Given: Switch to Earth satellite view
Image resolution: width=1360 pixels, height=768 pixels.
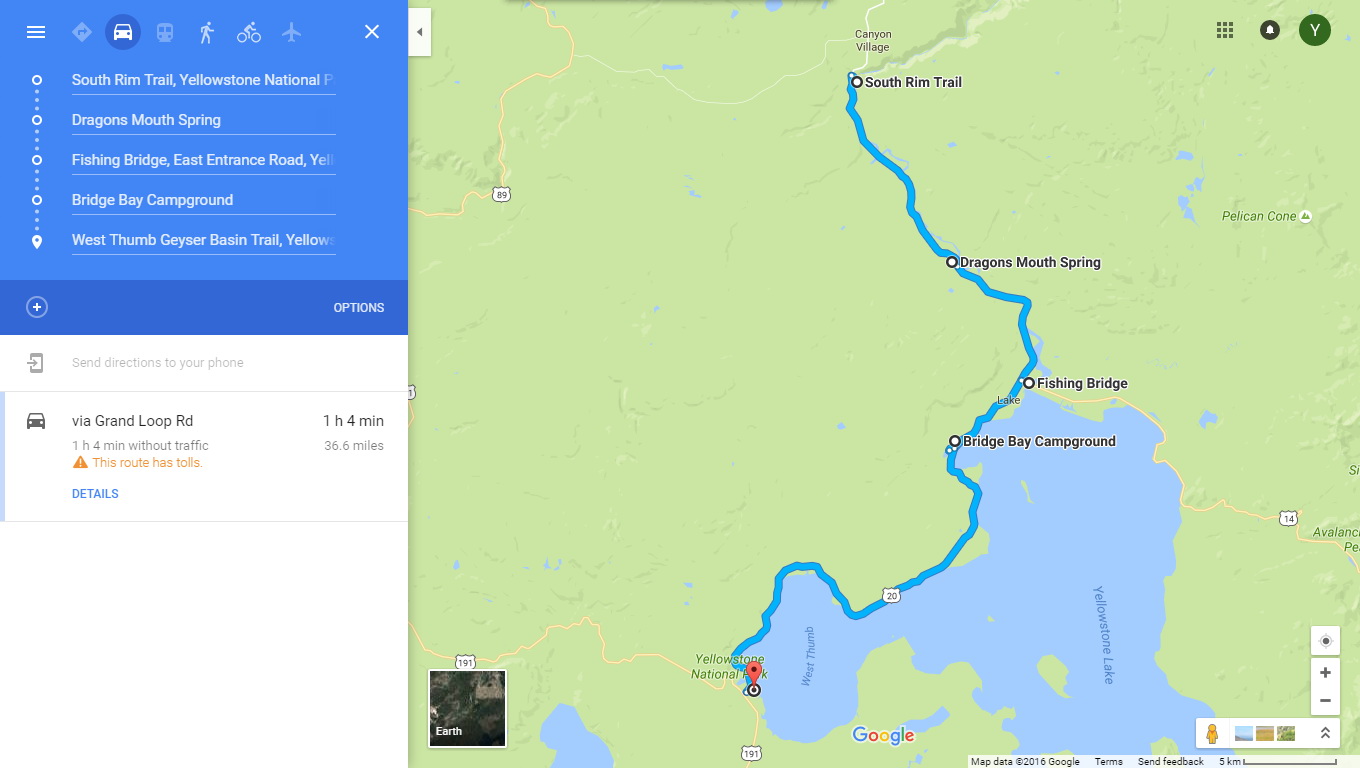Looking at the screenshot, I should [467, 708].
